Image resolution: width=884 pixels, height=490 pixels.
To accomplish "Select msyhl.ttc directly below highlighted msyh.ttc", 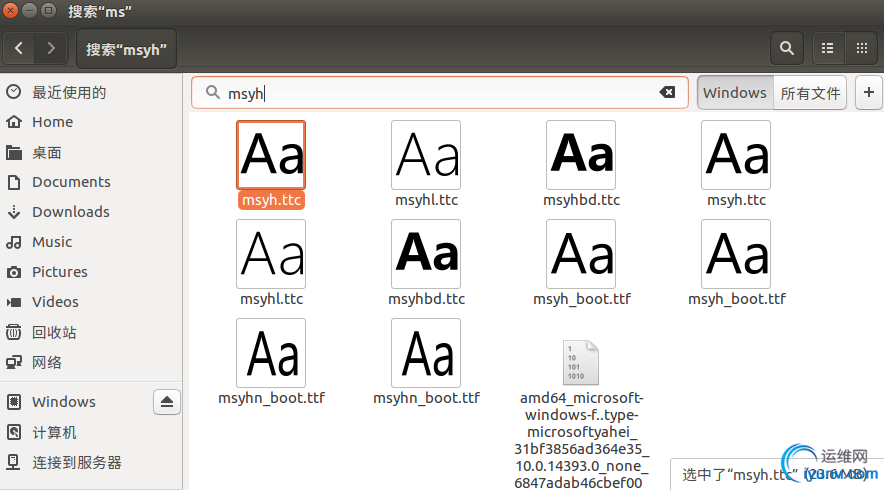I will [x=271, y=263].
